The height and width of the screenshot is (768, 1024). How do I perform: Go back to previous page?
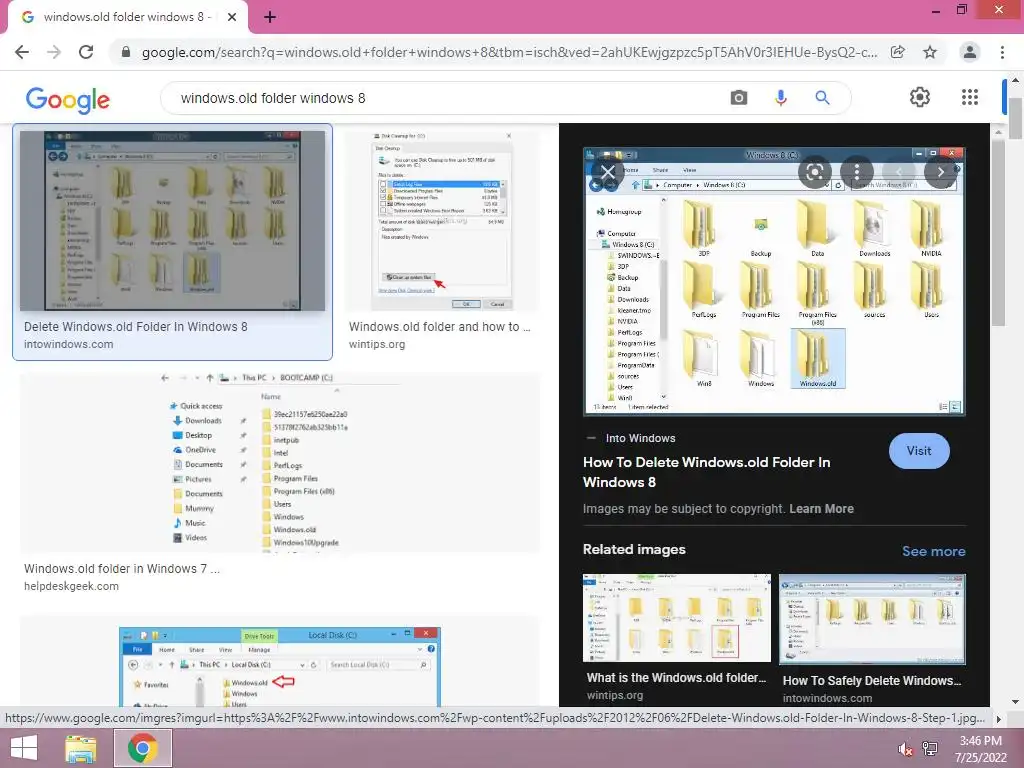pyautogui.click(x=22, y=52)
